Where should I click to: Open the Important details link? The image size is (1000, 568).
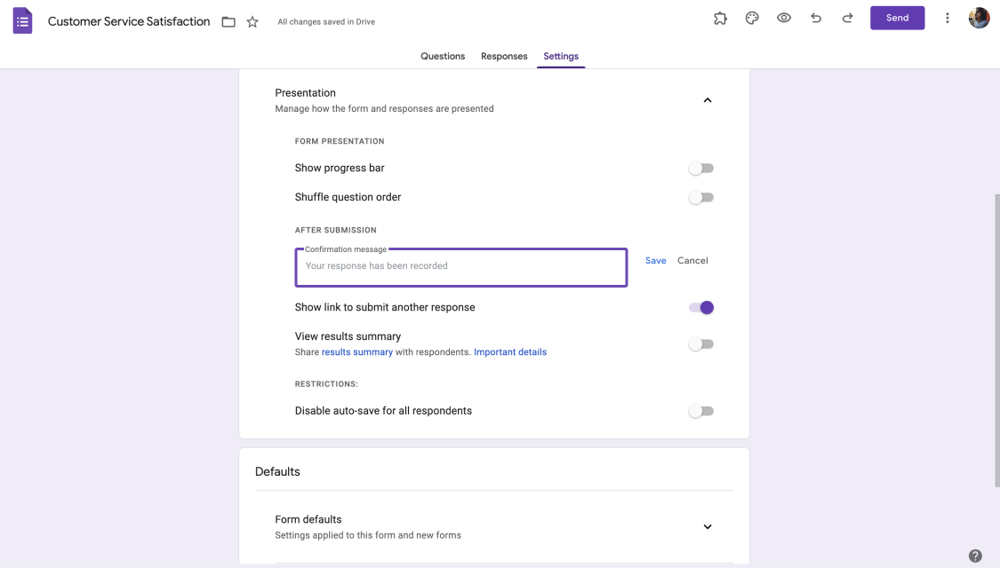(510, 352)
